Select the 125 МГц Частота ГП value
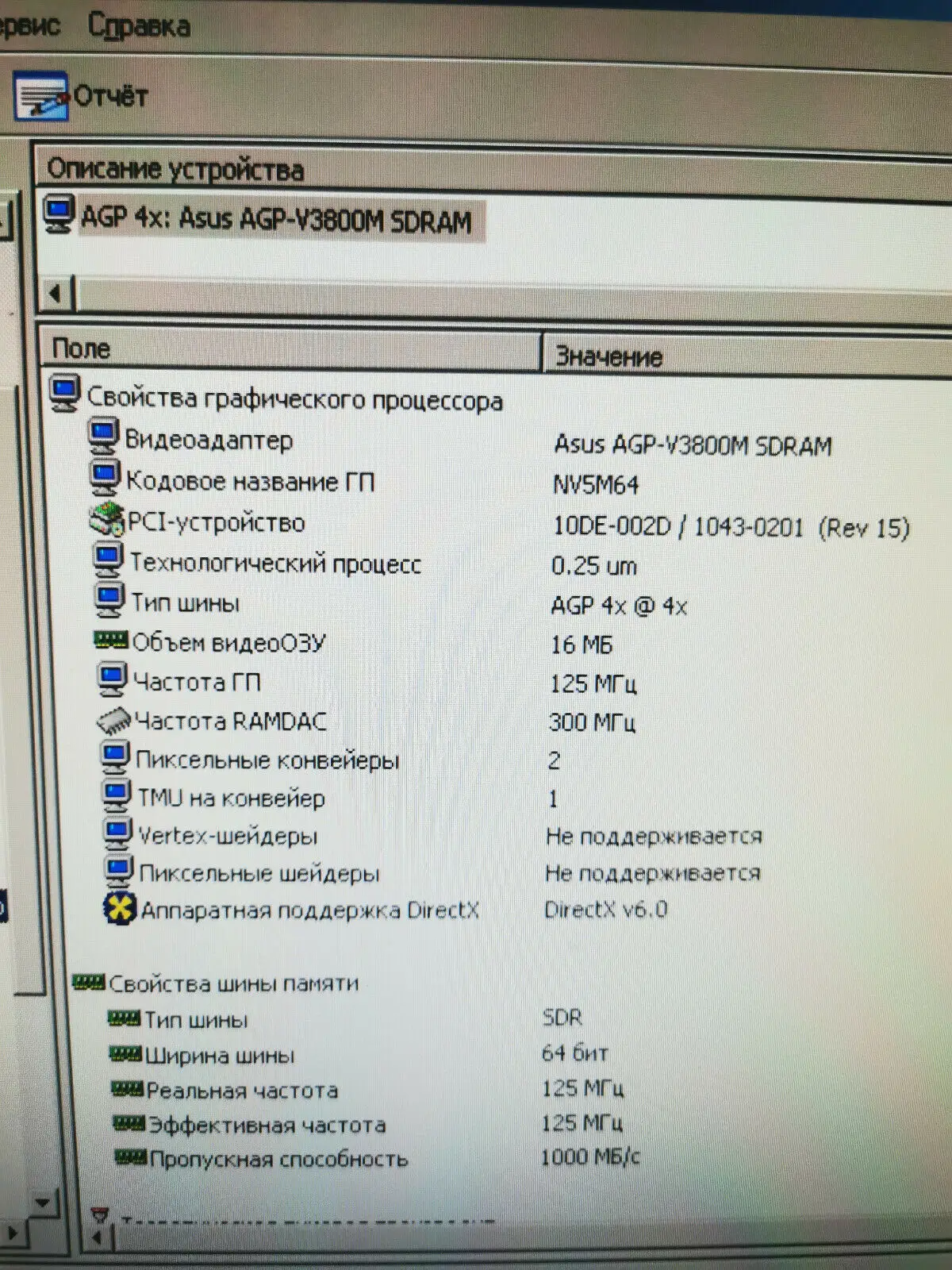This screenshot has width=952, height=1270. (593, 683)
